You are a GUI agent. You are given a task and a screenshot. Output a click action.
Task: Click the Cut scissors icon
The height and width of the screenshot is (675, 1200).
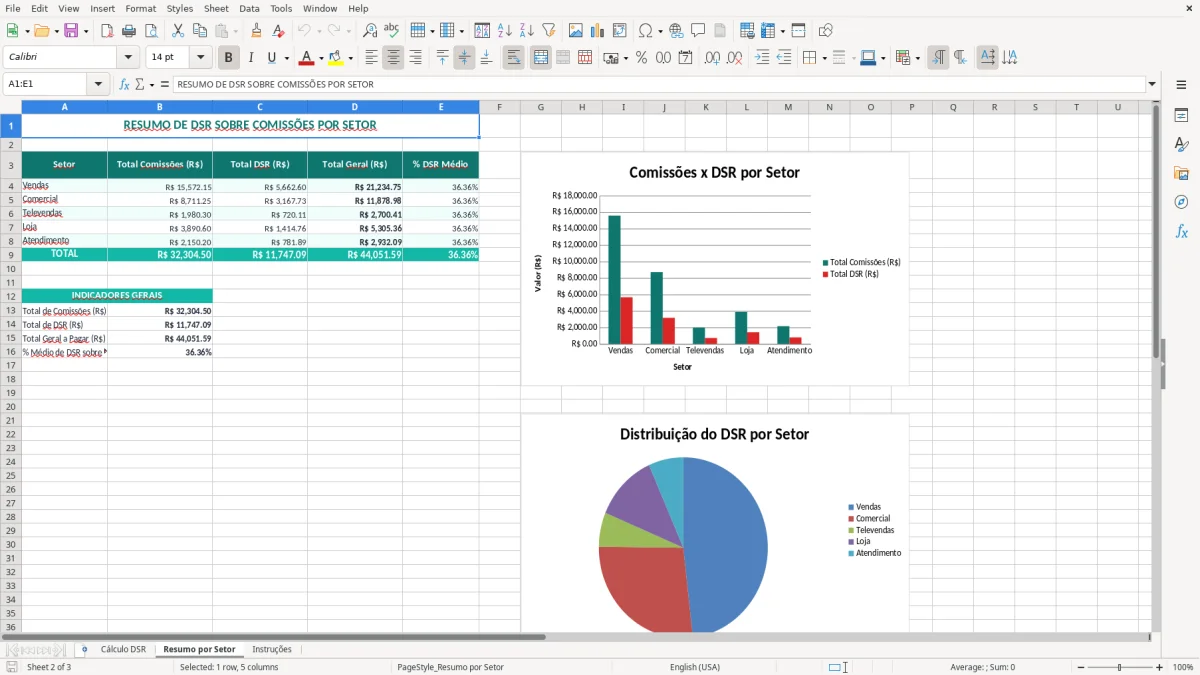178,31
